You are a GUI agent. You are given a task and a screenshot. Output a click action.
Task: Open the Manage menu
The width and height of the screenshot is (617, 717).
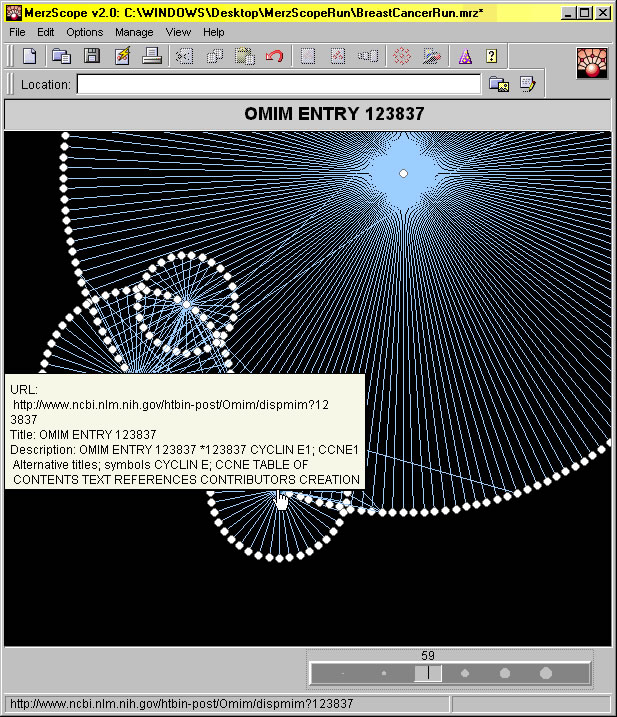(x=134, y=32)
